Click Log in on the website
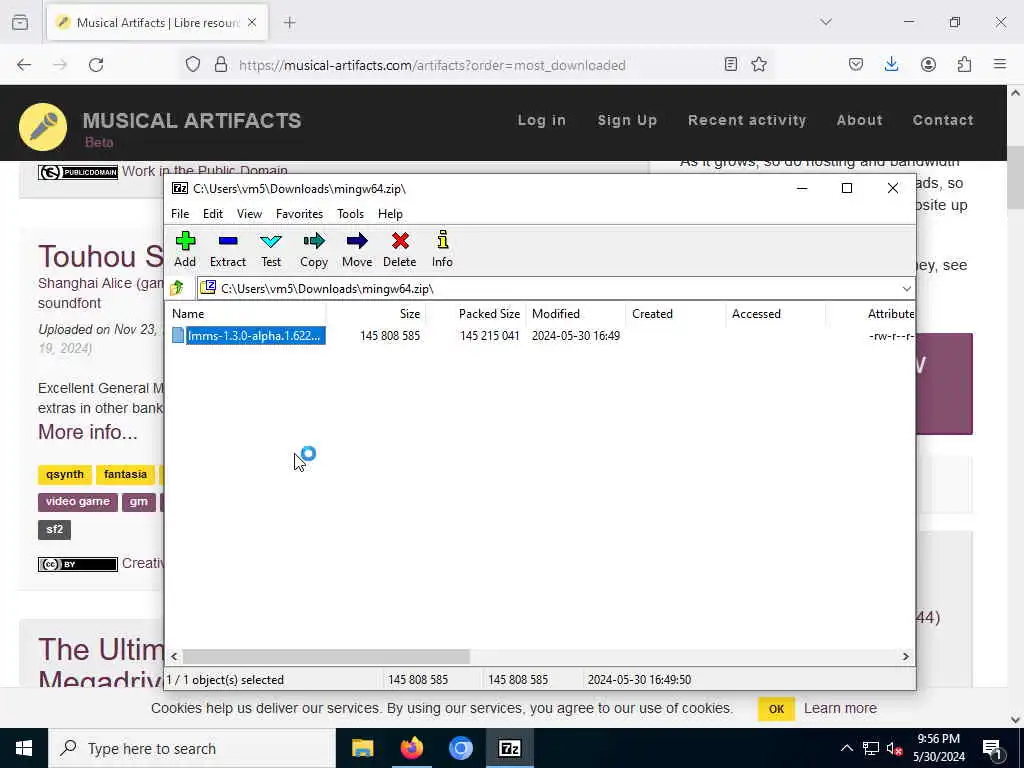The width and height of the screenshot is (1024, 768). tap(541, 120)
